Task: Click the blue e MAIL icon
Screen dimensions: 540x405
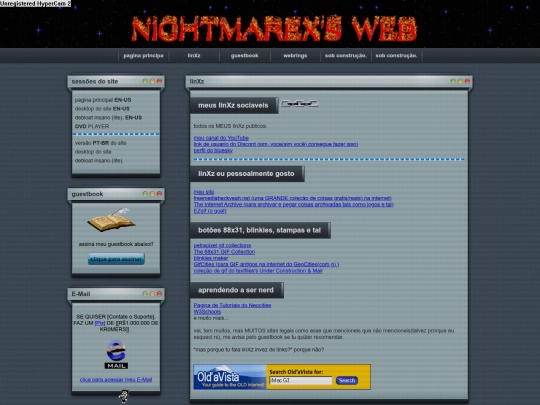Action: [x=116, y=354]
